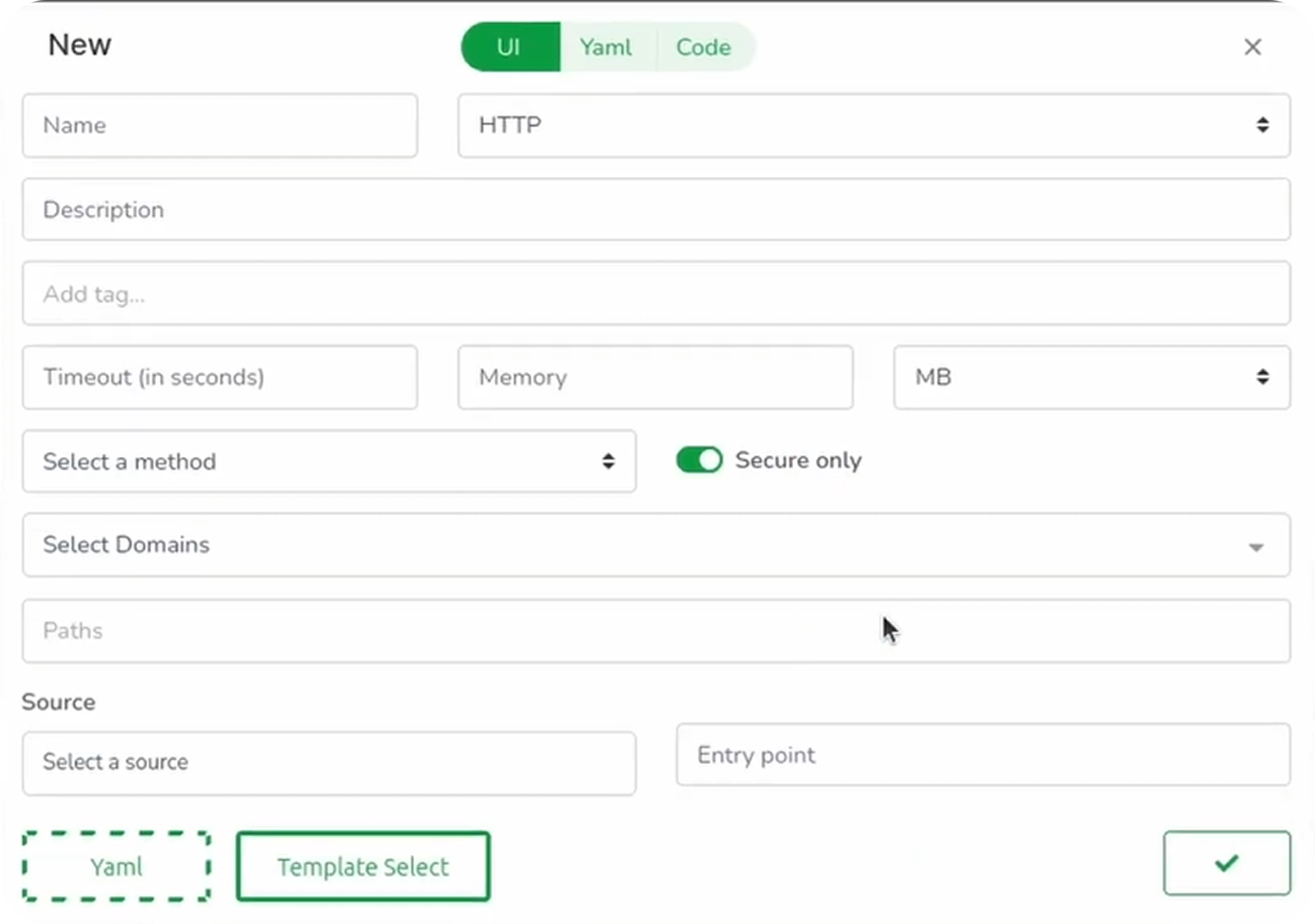1315x924 pixels.
Task: Click the Template Select button
Action: point(362,866)
